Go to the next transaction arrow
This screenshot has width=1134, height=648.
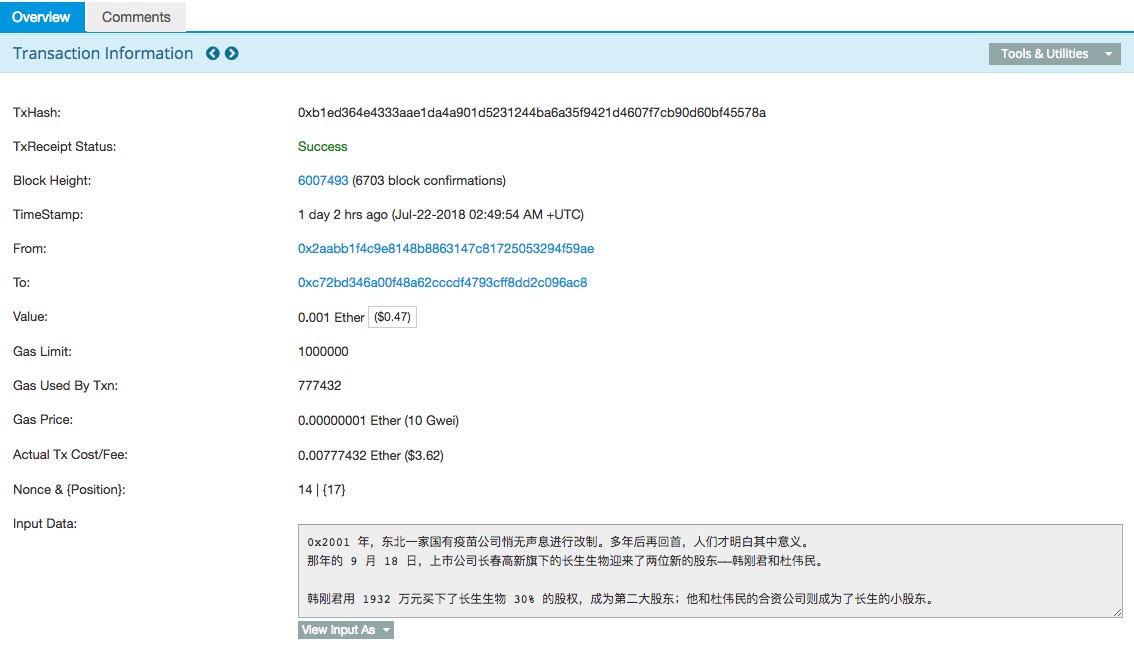tap(232, 54)
